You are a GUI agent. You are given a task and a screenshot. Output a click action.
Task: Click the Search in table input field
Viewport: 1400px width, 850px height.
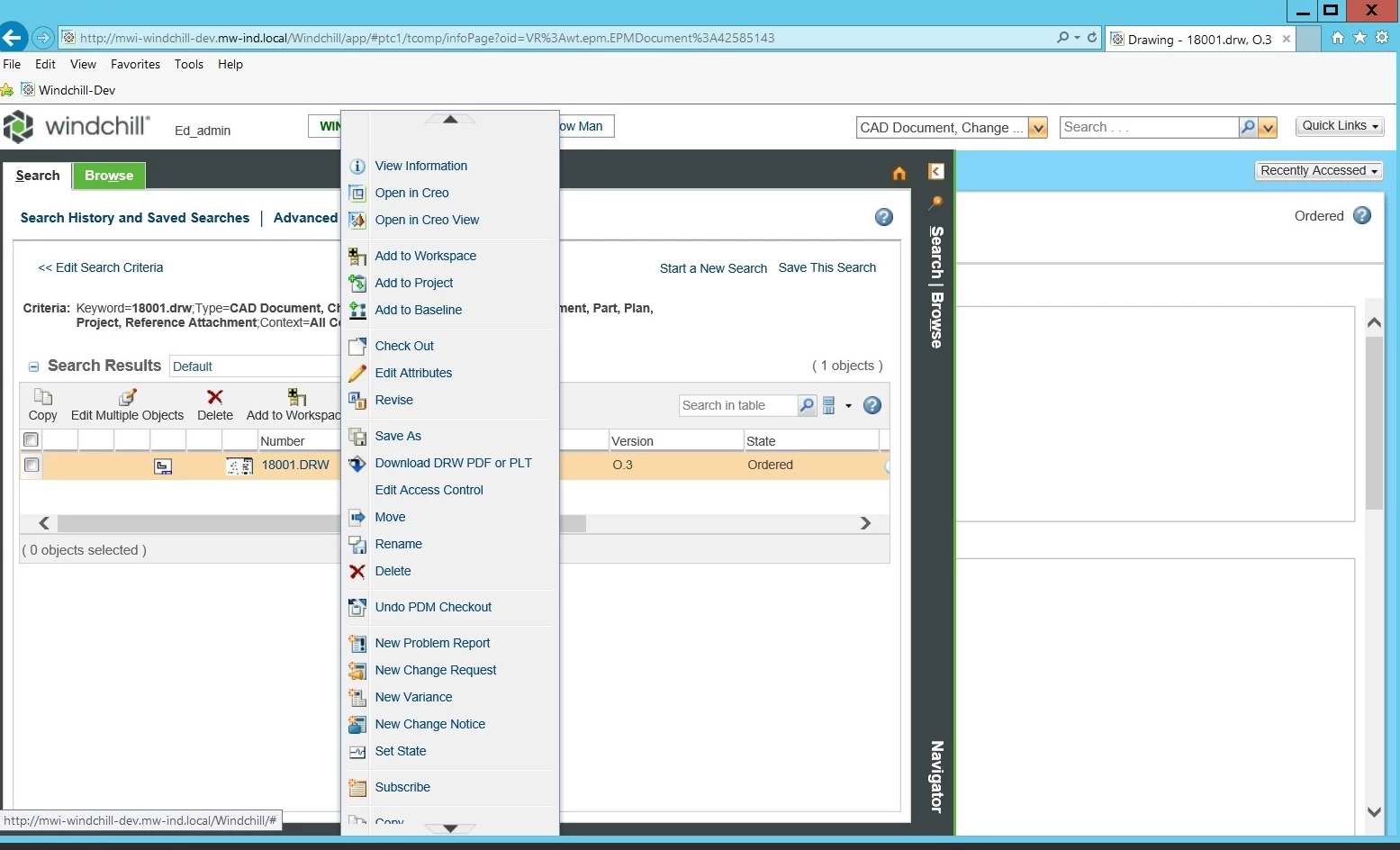click(737, 405)
